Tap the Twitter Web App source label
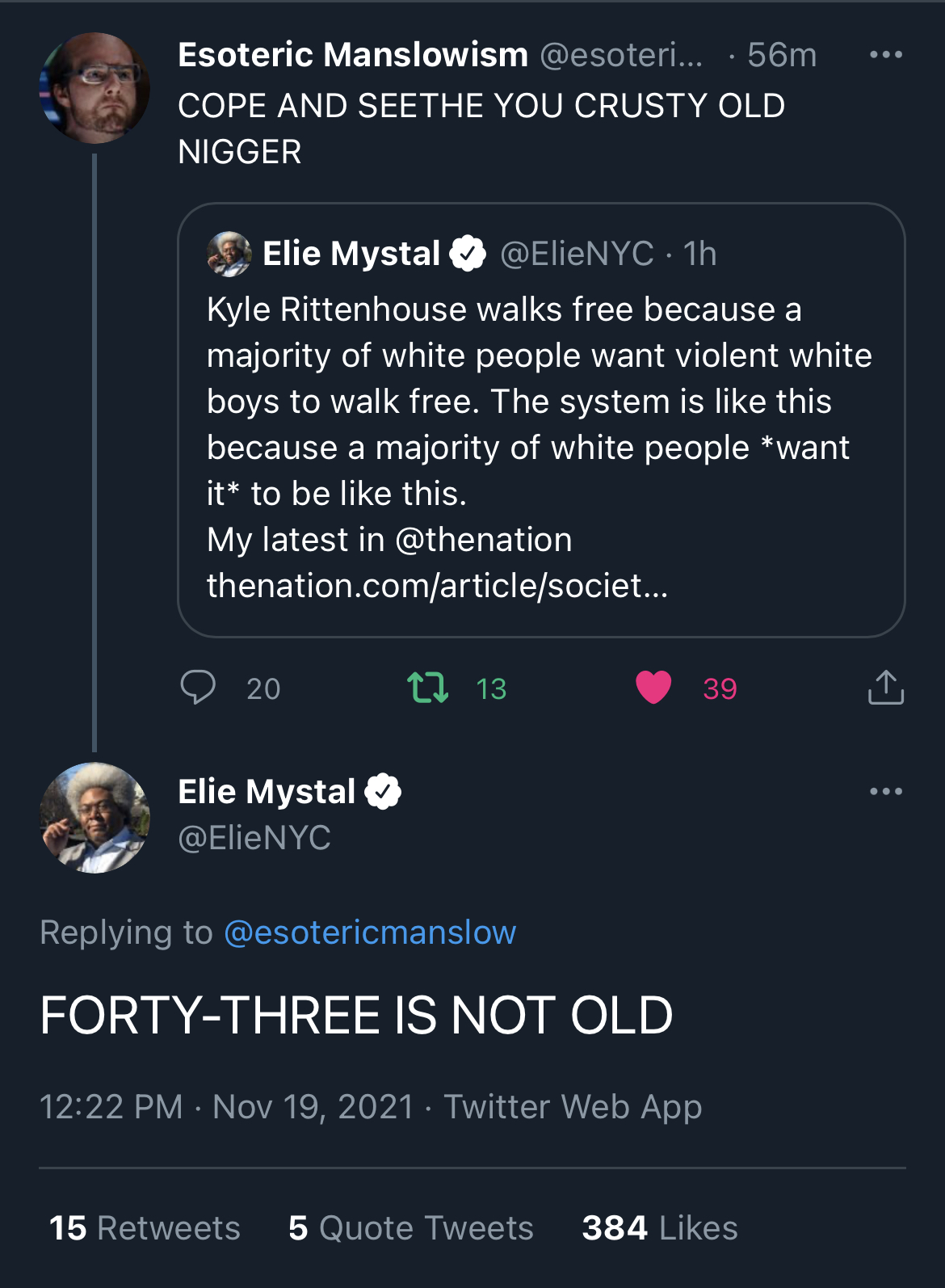945x1288 pixels. pyautogui.click(x=573, y=1107)
